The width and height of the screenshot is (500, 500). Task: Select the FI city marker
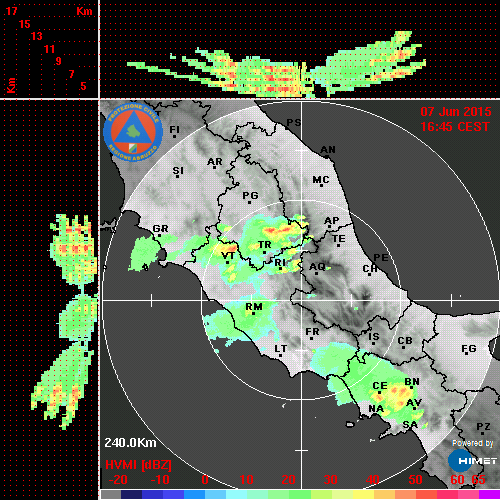click(174, 130)
